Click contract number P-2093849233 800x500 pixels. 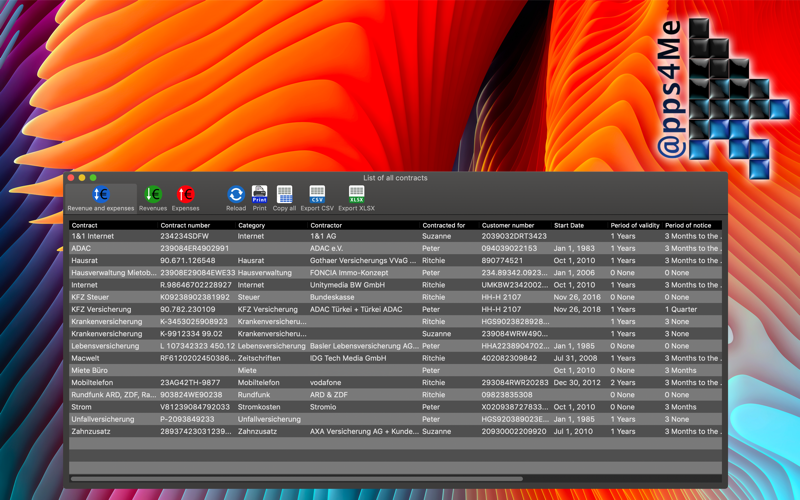pyautogui.click(x=187, y=419)
